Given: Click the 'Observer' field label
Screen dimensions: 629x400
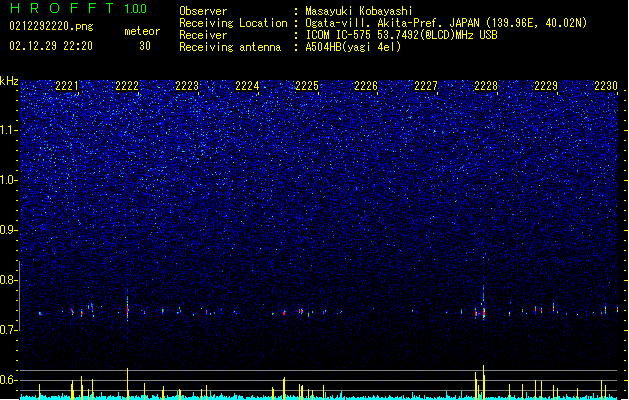Looking at the screenshot, I should tap(203, 11).
